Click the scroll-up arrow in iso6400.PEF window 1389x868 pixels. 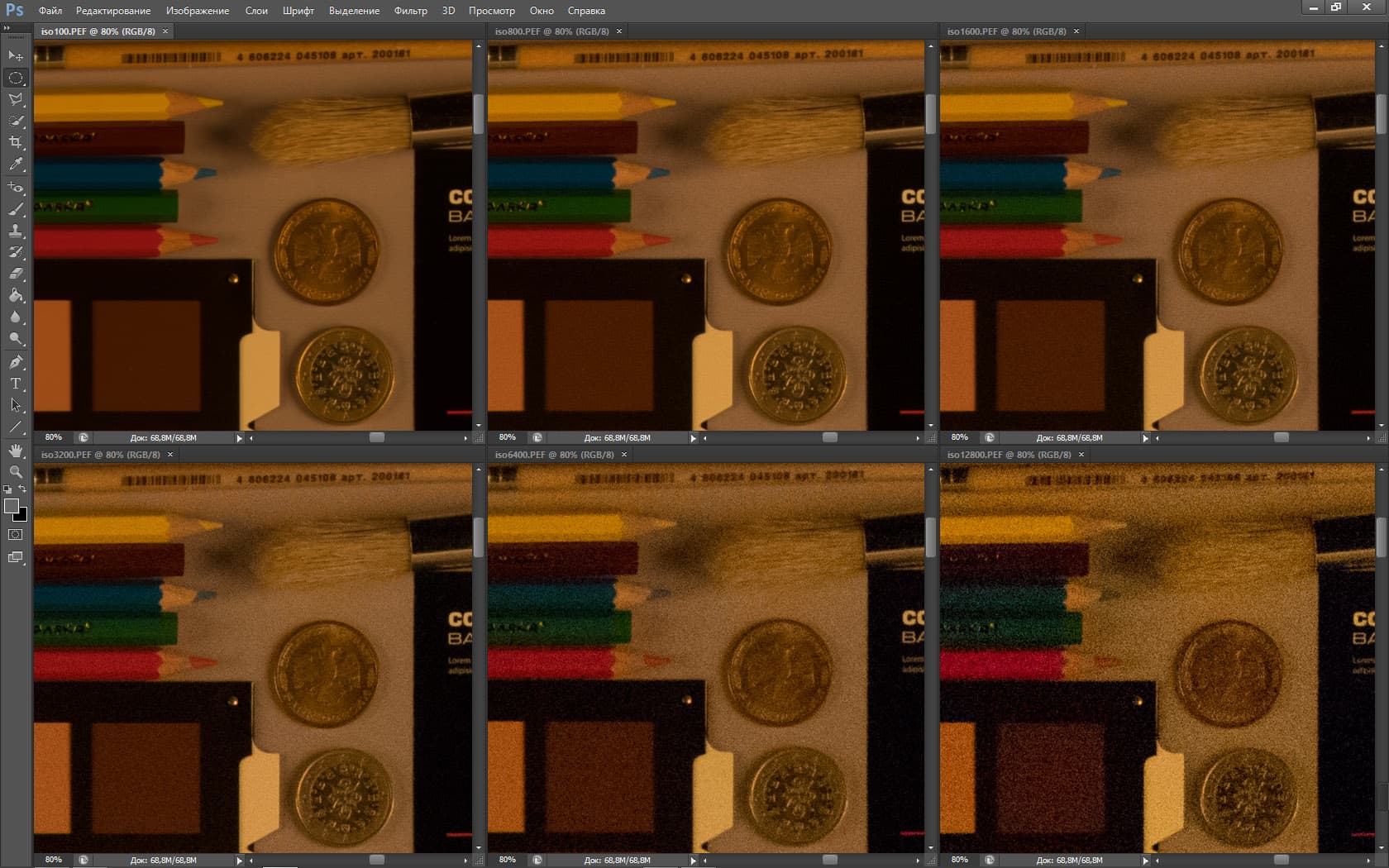(x=931, y=470)
